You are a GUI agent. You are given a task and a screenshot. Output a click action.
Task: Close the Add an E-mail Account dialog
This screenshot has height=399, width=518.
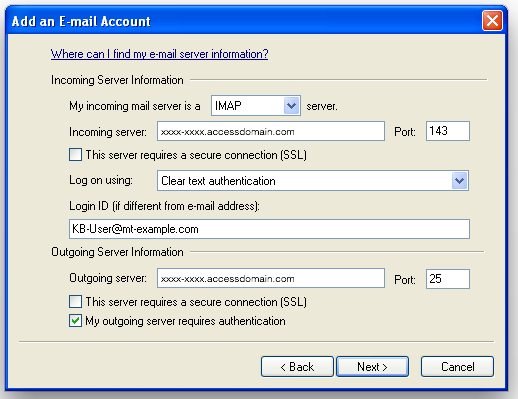click(492, 21)
